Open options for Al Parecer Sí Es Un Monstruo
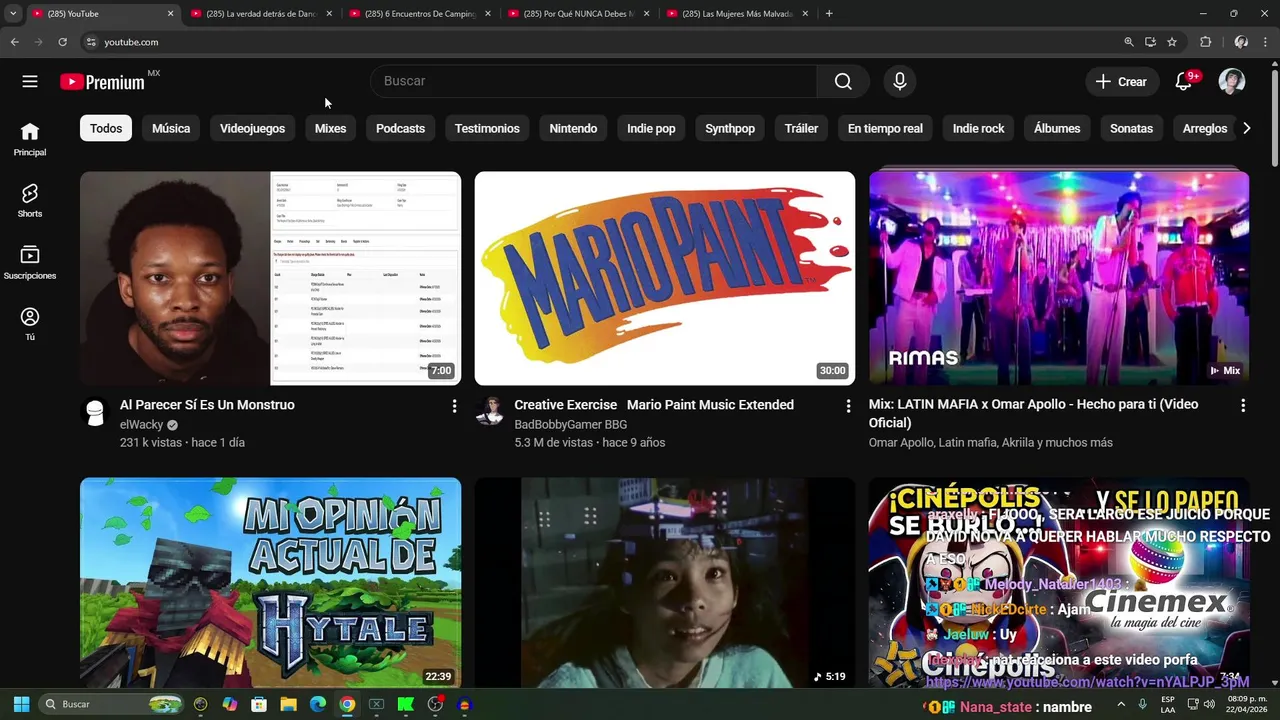Viewport: 1280px width, 720px height. point(454,406)
